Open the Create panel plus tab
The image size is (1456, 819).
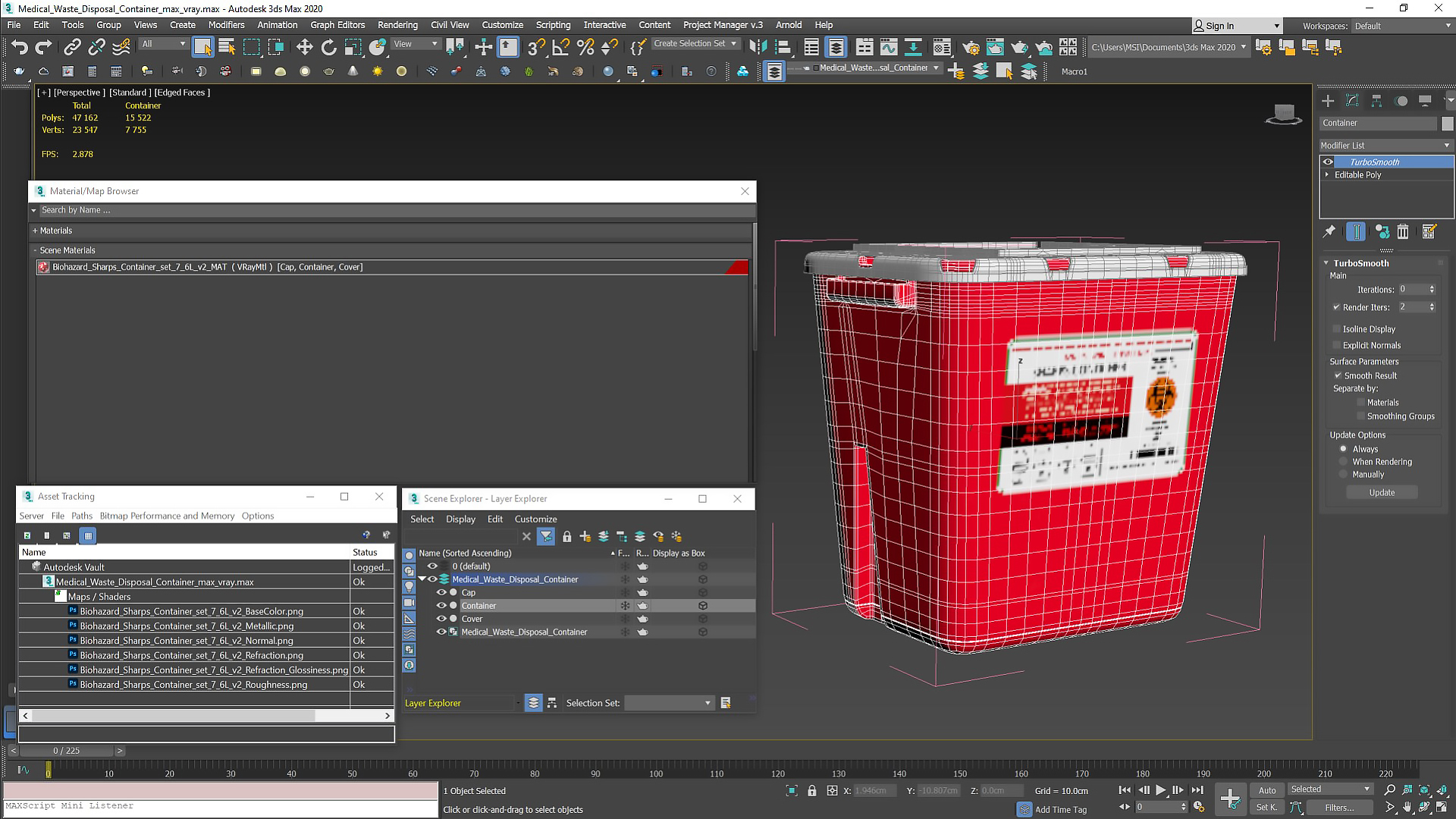[x=1328, y=101]
